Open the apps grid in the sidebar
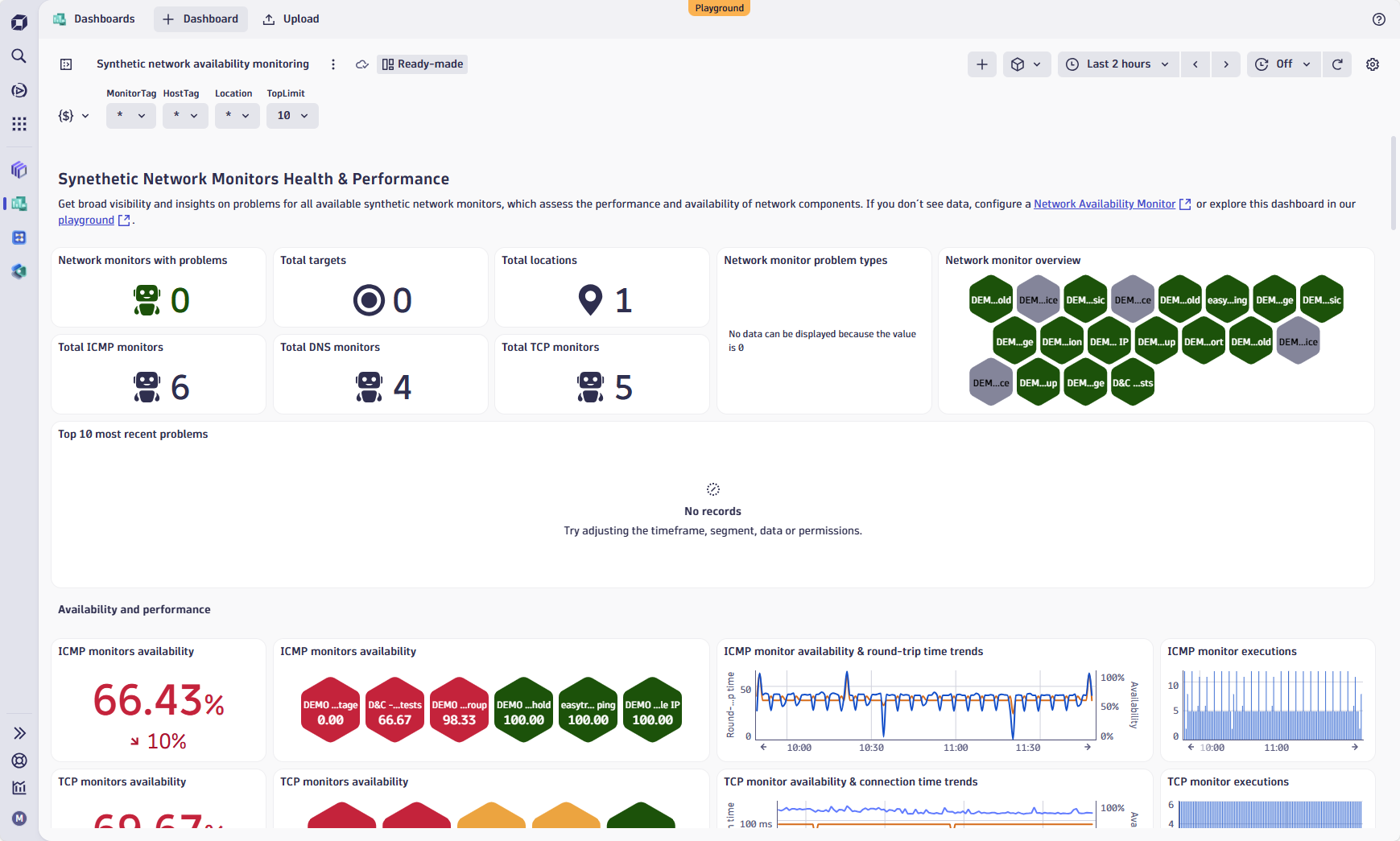 click(x=19, y=124)
